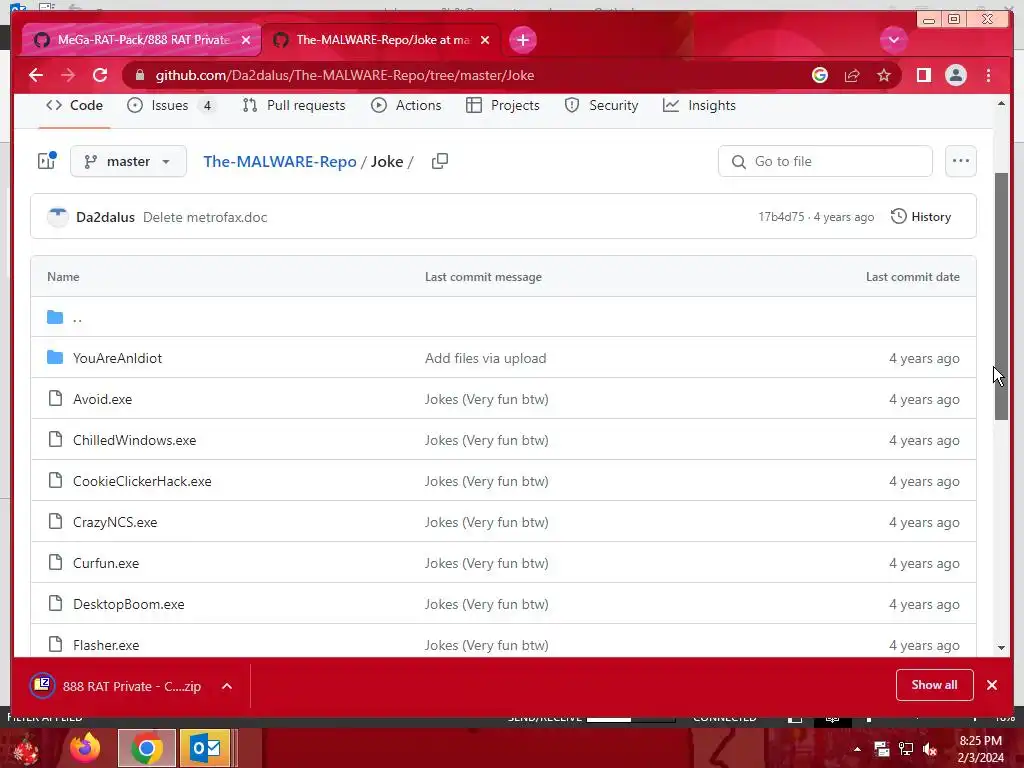The image size is (1024, 768).
Task: Open the Issues tab
Action: [x=171, y=105]
